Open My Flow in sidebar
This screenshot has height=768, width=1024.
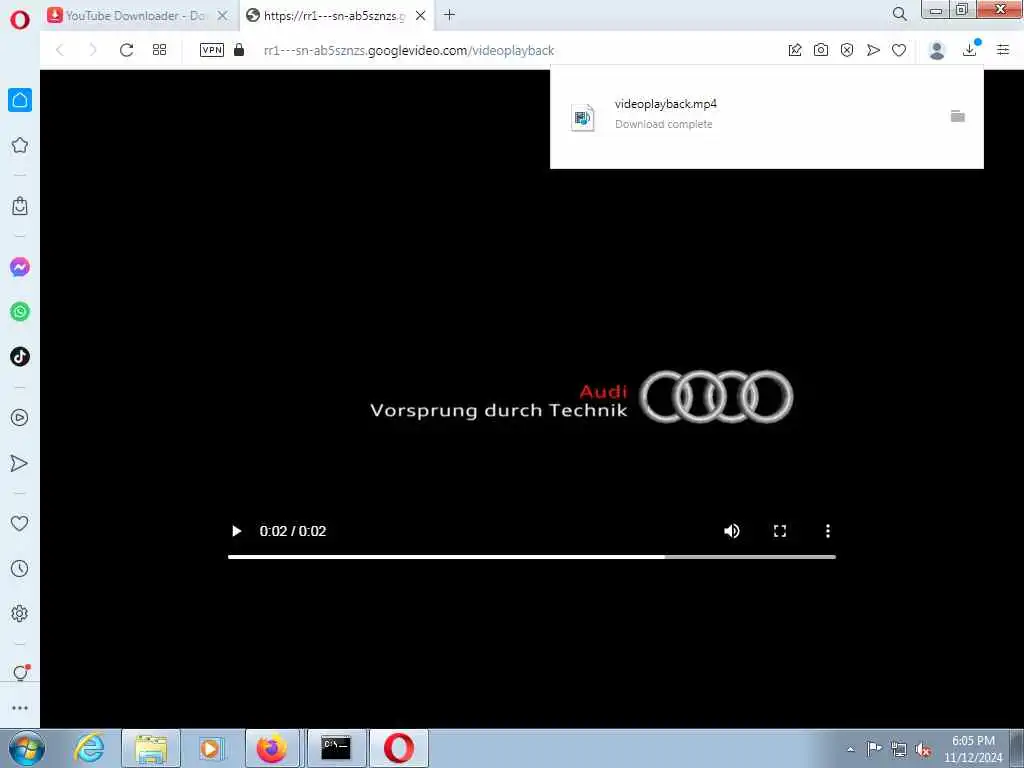(x=20, y=463)
